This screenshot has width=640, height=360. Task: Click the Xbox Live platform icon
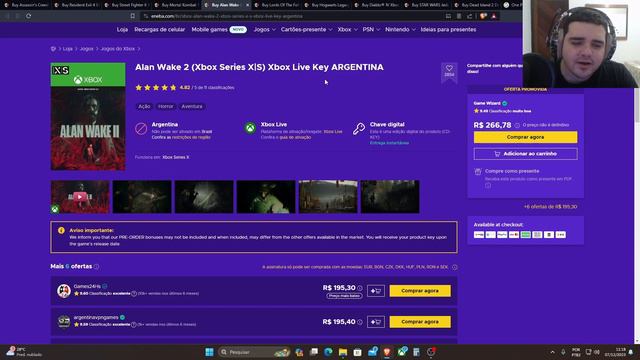tap(250, 128)
